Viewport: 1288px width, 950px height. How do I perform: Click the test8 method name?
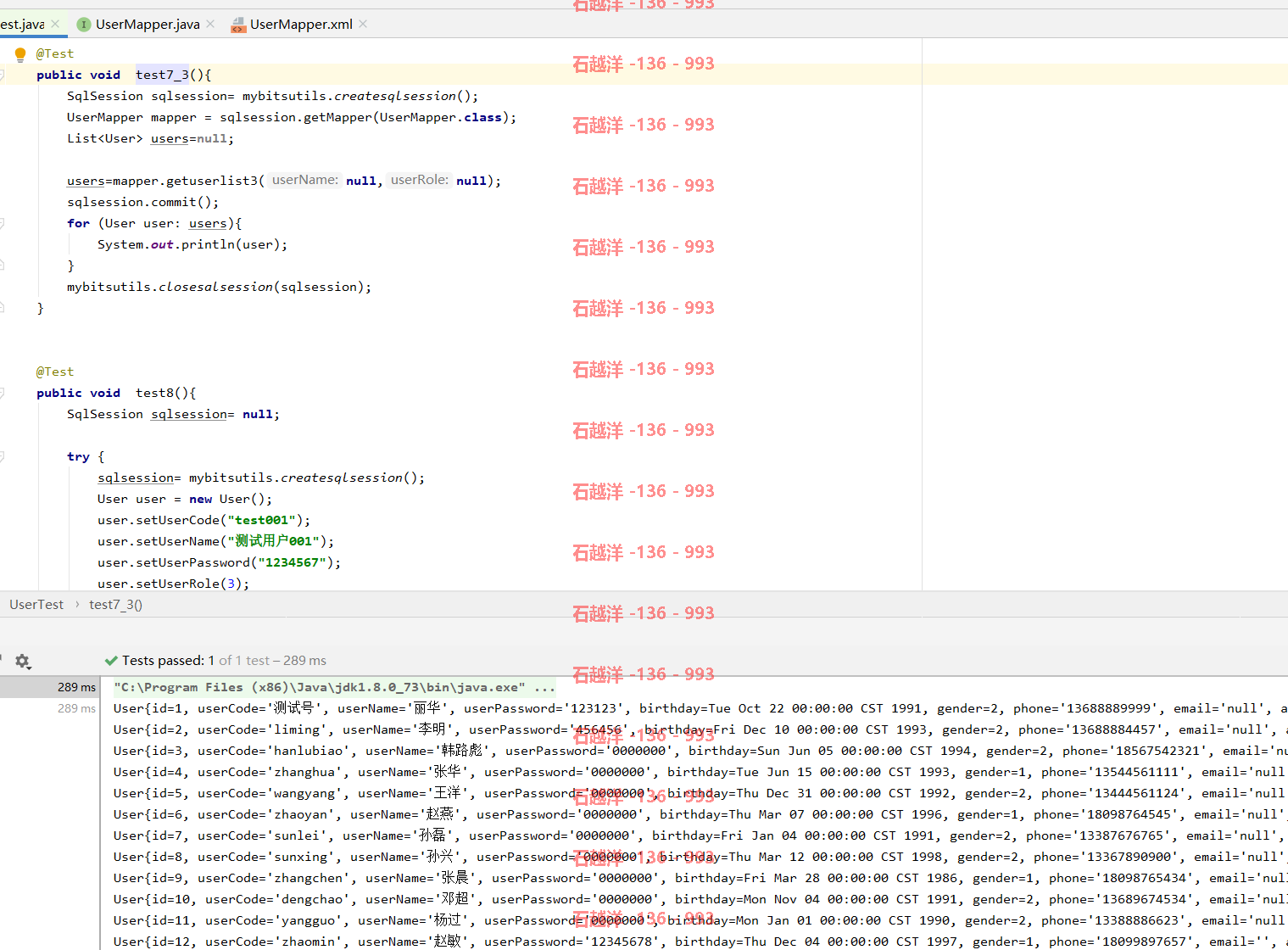[x=154, y=393]
